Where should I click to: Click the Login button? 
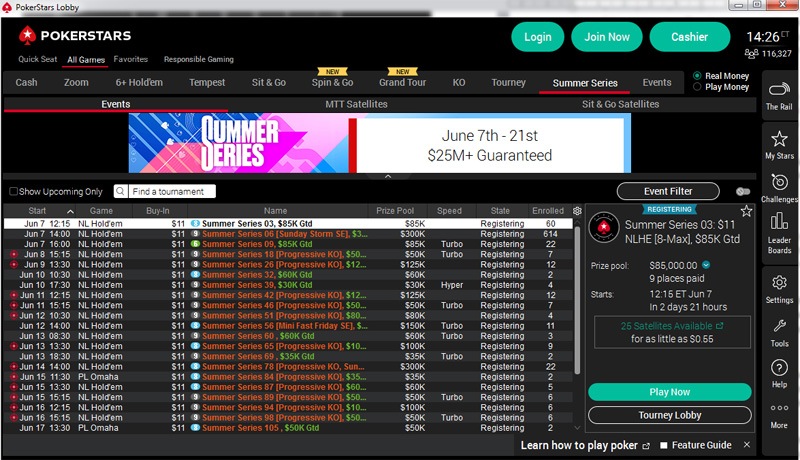click(538, 37)
